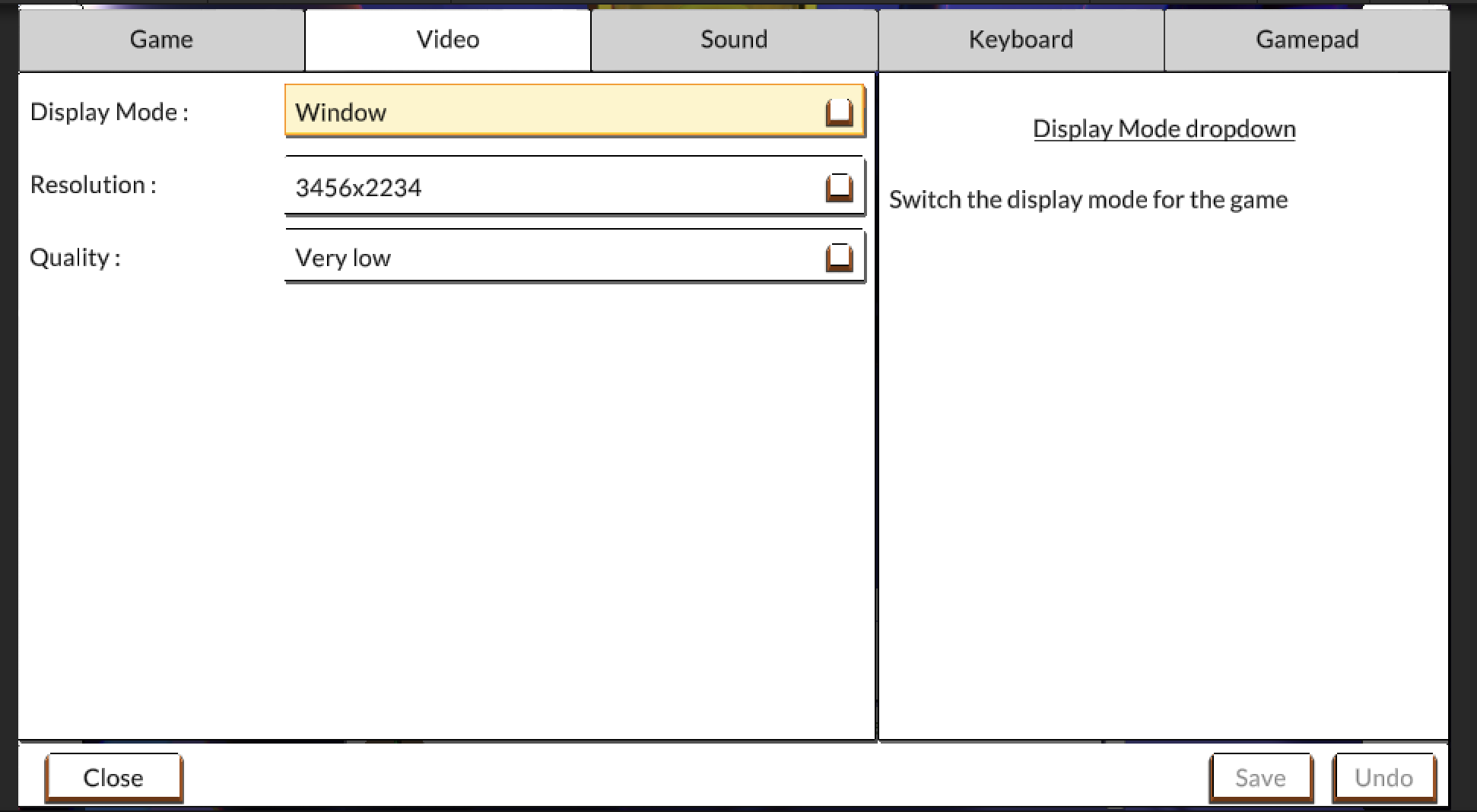The width and height of the screenshot is (1477, 812).
Task: Click the Save button
Action: coord(1260,777)
